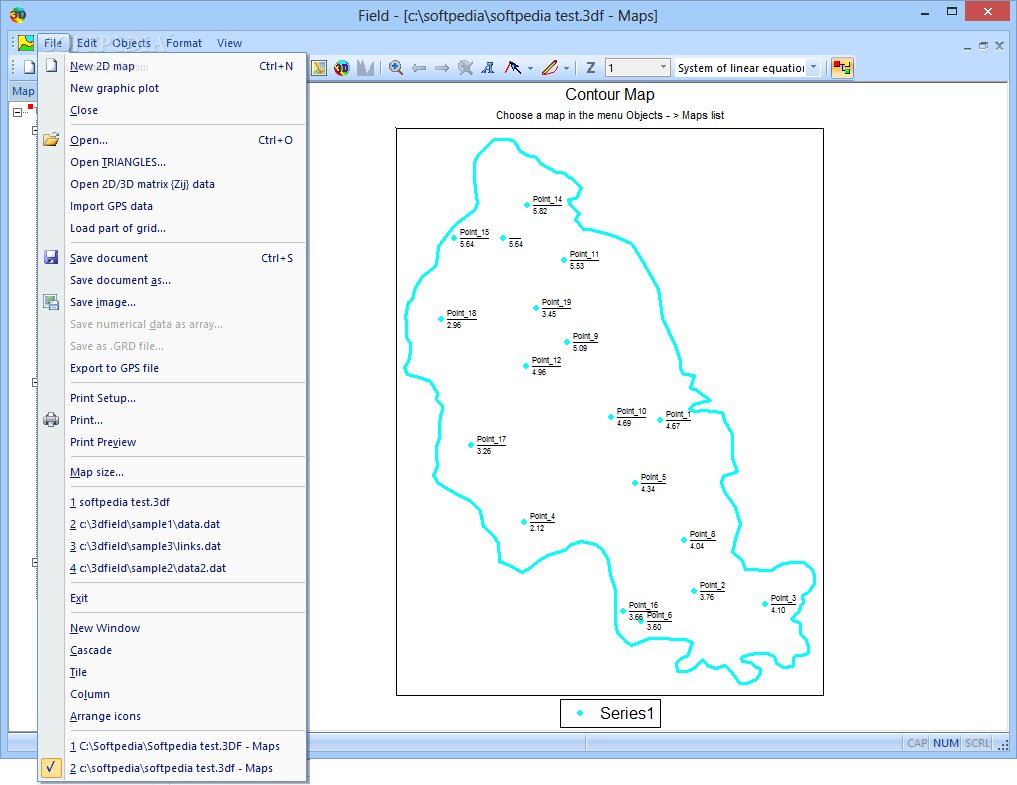Screen dimensions: 1017x785
Task: Click the left arrow back icon
Action: coord(419,67)
